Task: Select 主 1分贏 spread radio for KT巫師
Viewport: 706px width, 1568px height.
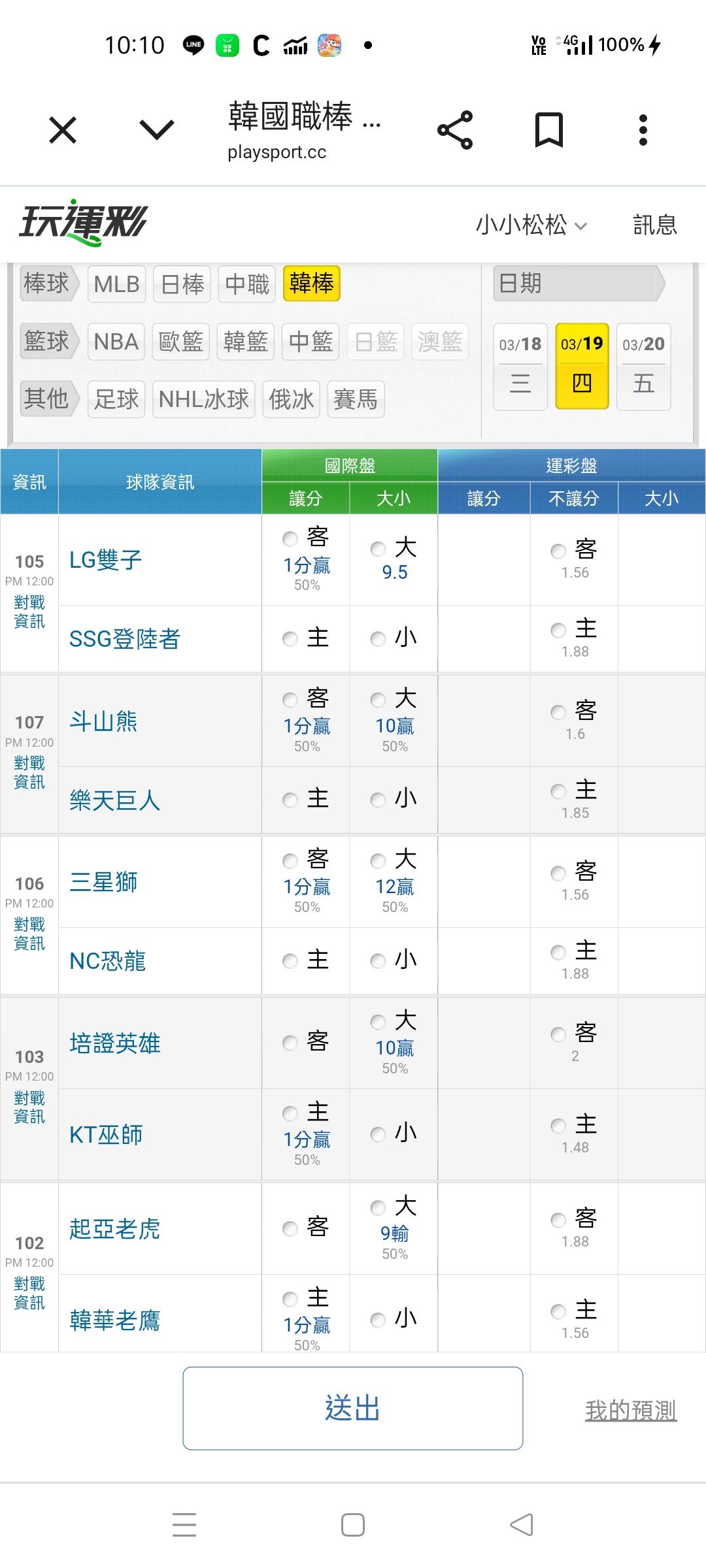Action: click(x=290, y=1113)
